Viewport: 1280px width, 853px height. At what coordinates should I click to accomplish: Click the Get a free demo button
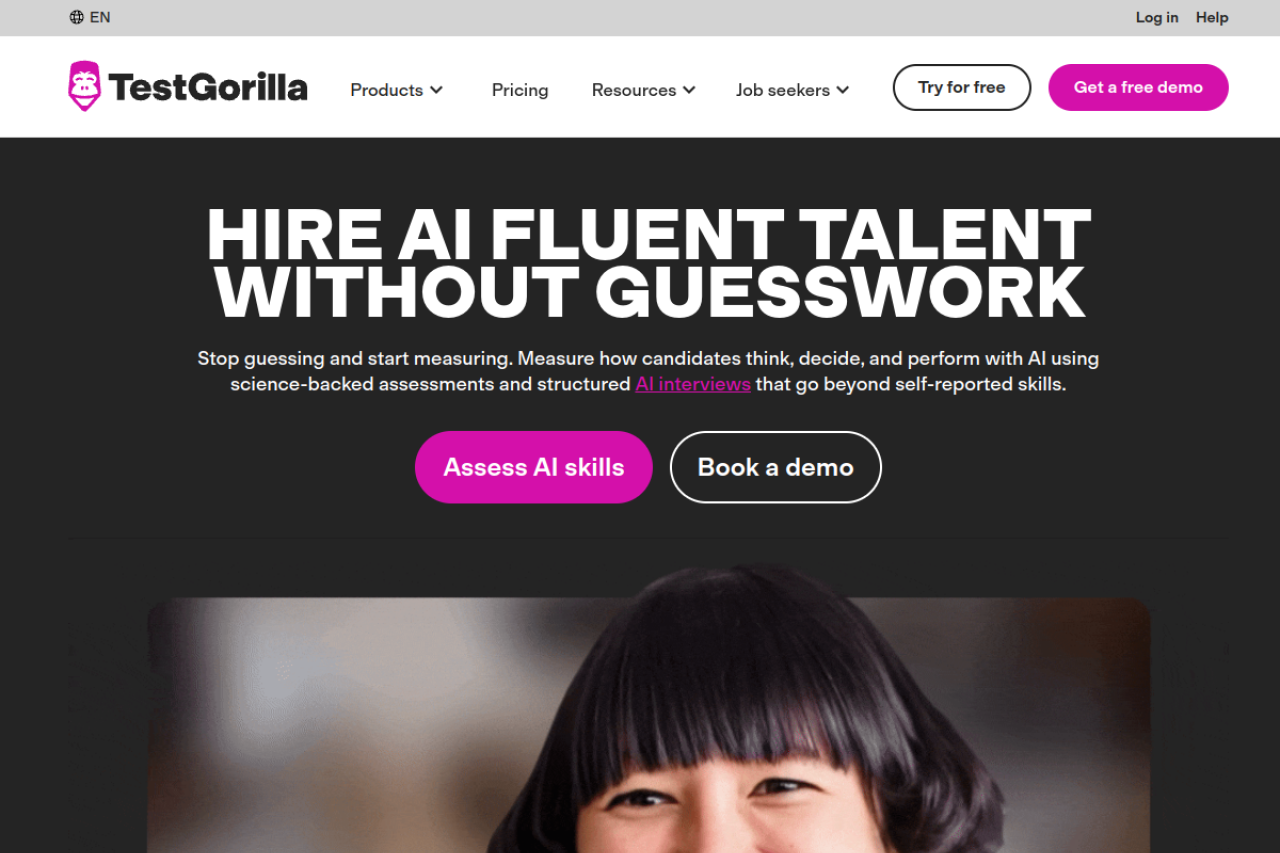click(1138, 87)
